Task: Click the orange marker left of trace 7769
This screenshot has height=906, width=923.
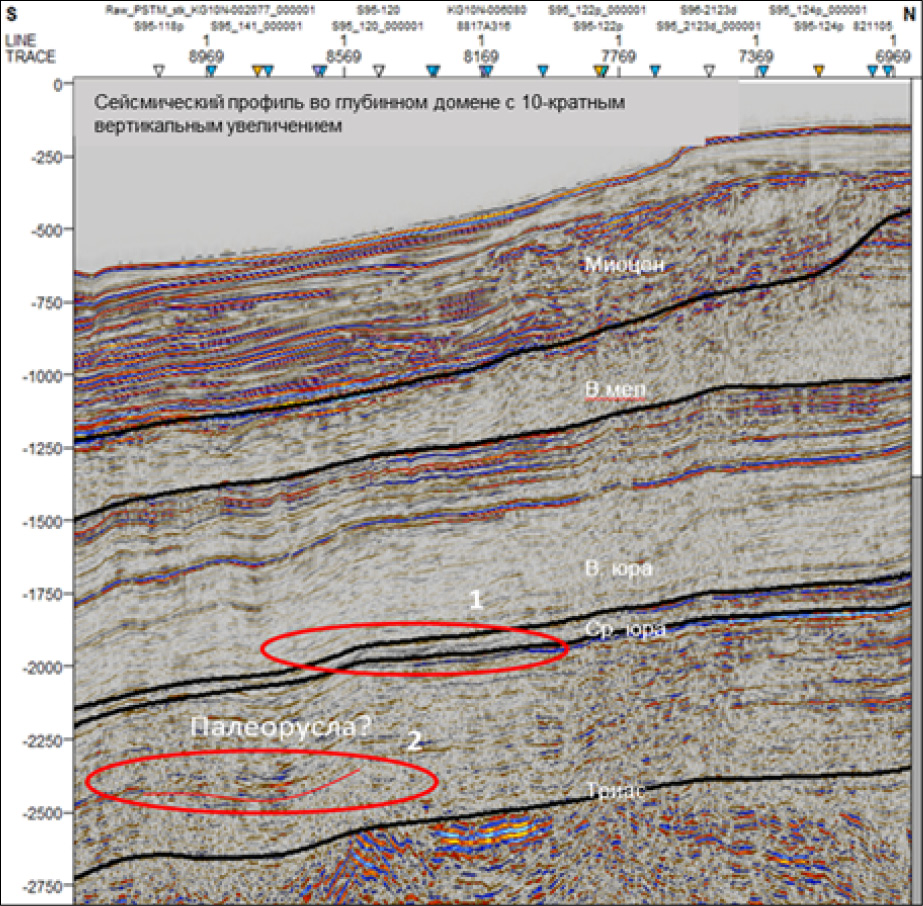Action: (599, 71)
